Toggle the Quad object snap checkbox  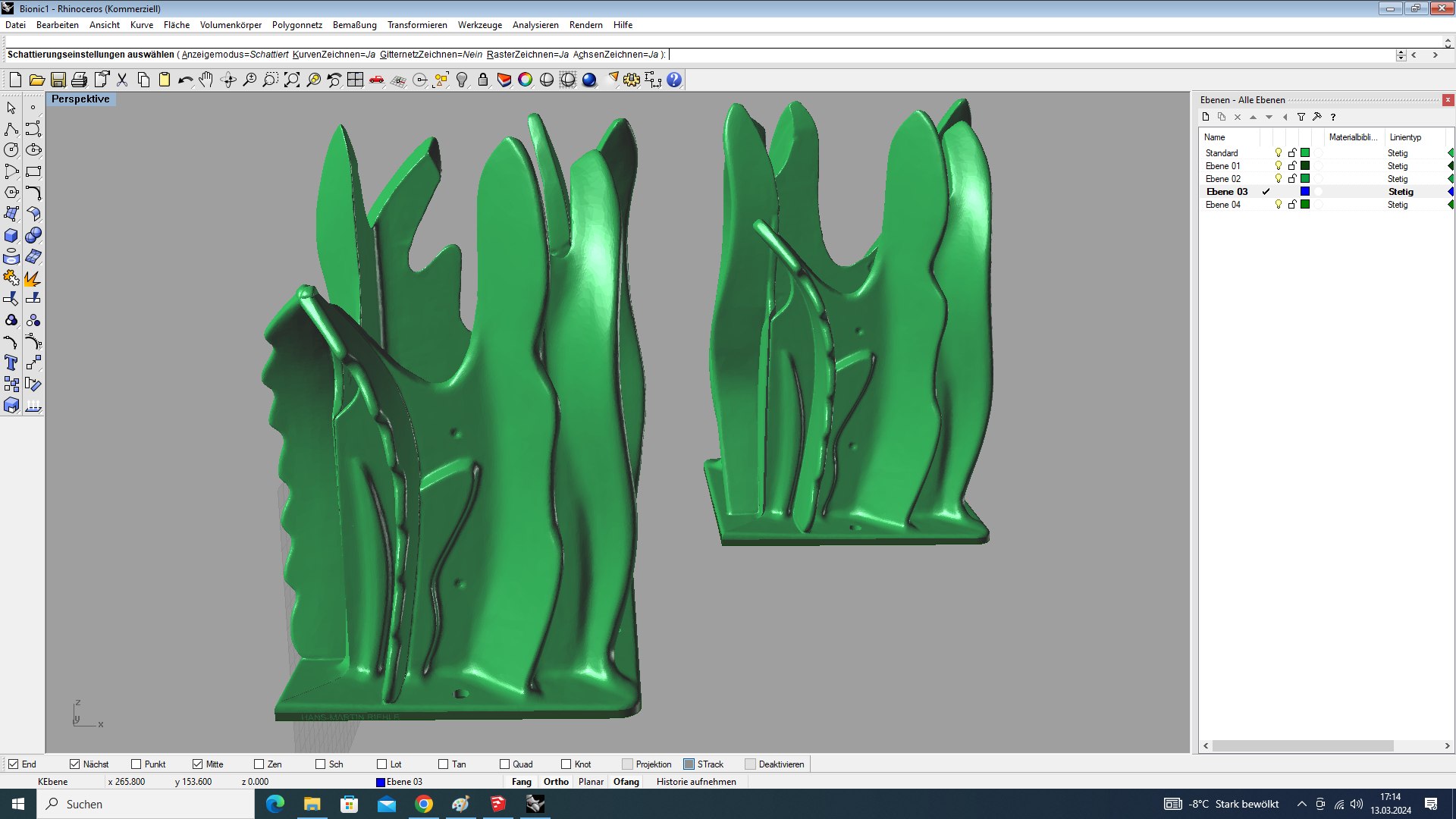(x=504, y=764)
